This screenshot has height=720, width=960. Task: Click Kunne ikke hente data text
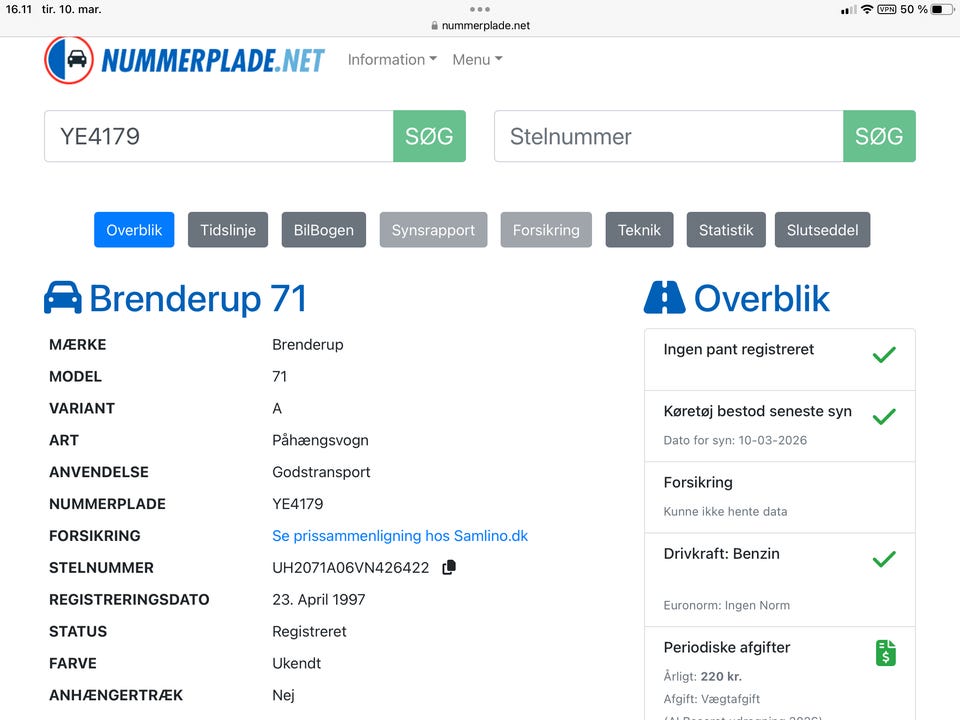pyautogui.click(x=726, y=511)
